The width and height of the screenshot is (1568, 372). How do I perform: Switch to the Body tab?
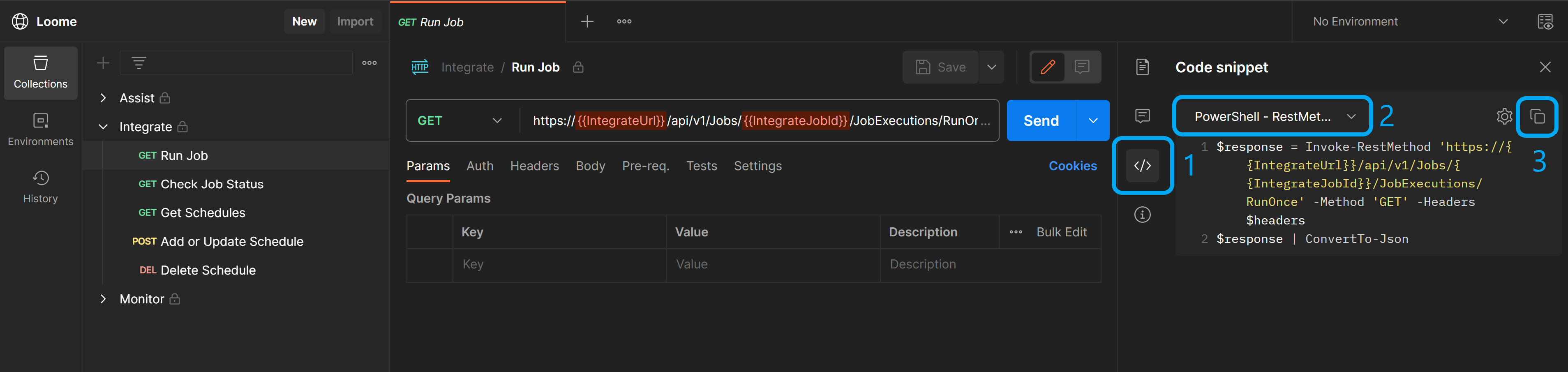pyautogui.click(x=590, y=166)
